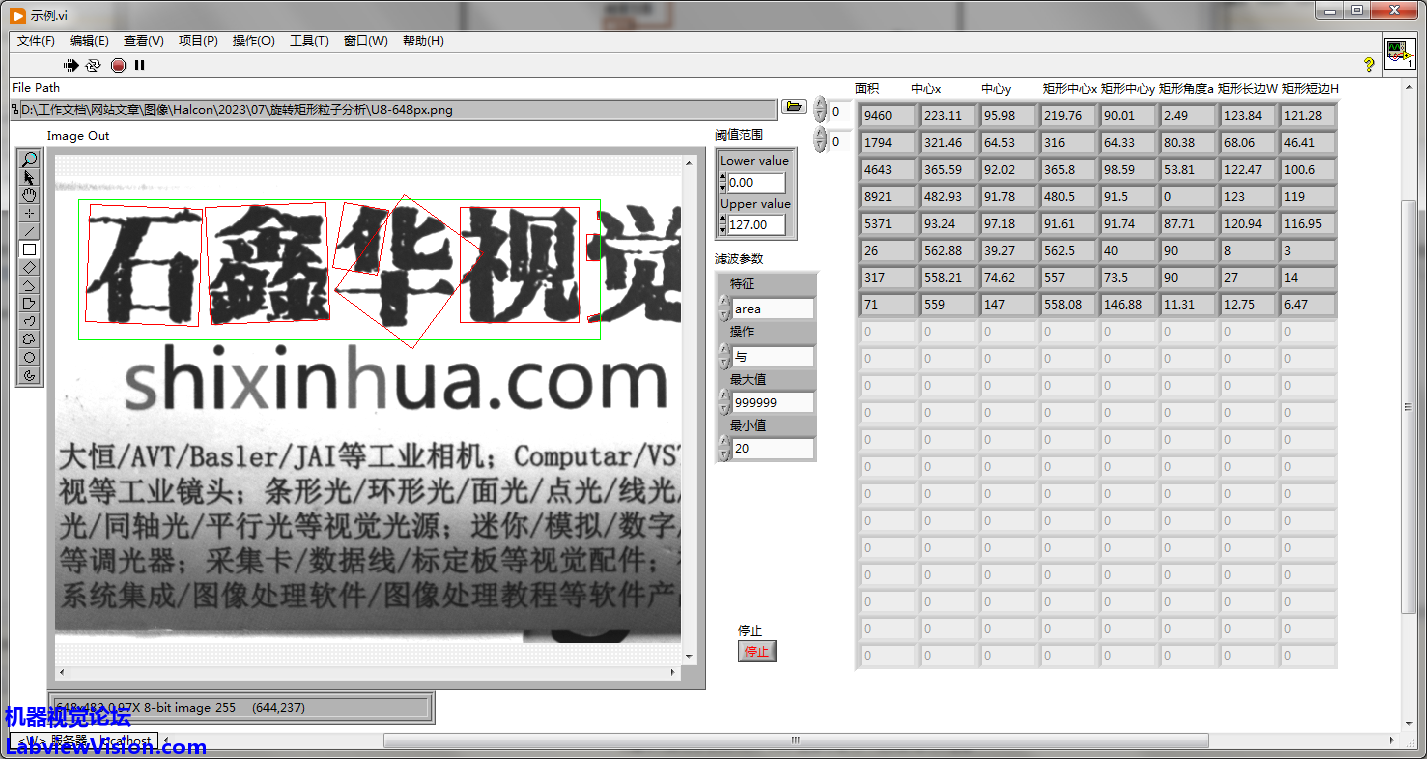Click the cell with value 562.88
The height and width of the screenshot is (759, 1427).
click(947, 250)
